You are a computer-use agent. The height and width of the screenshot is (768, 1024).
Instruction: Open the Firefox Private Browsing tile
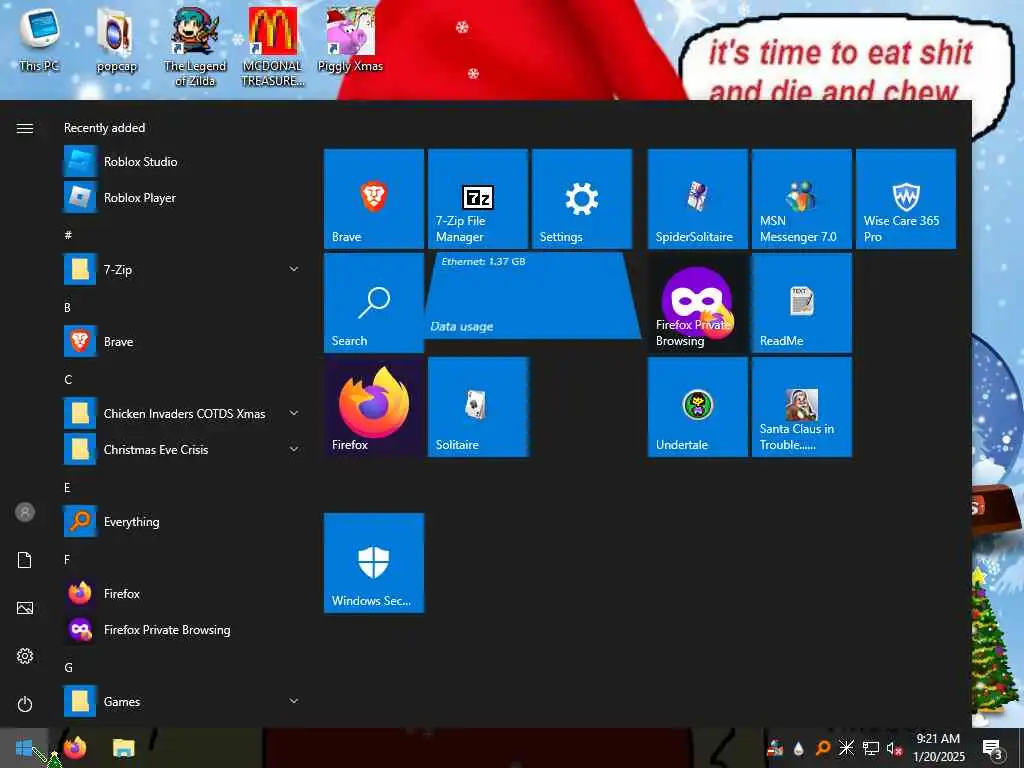click(x=697, y=303)
